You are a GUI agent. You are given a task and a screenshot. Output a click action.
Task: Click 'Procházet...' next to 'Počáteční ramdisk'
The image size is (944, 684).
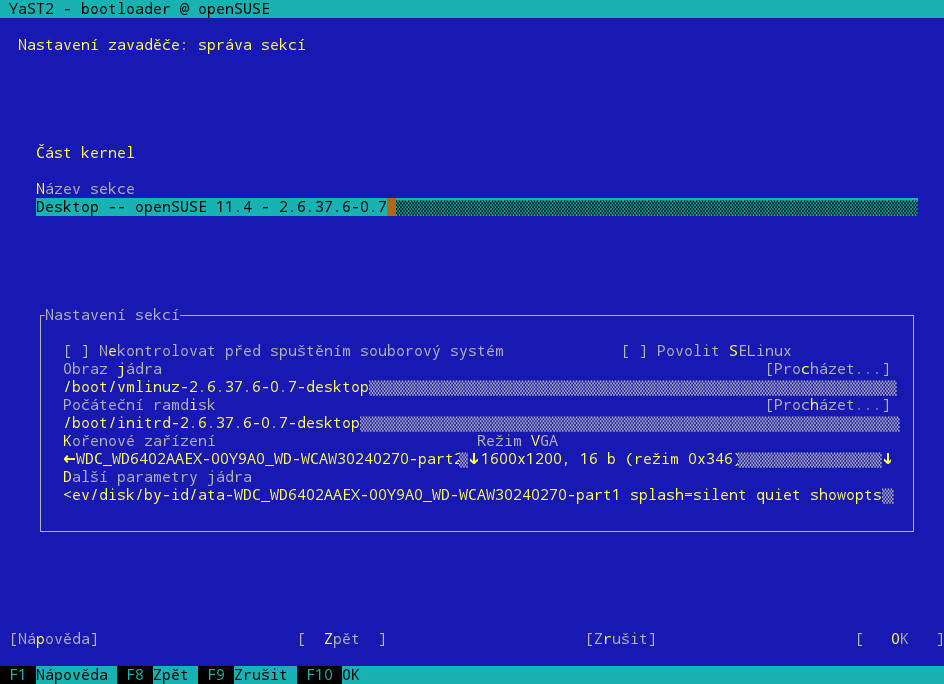828,405
